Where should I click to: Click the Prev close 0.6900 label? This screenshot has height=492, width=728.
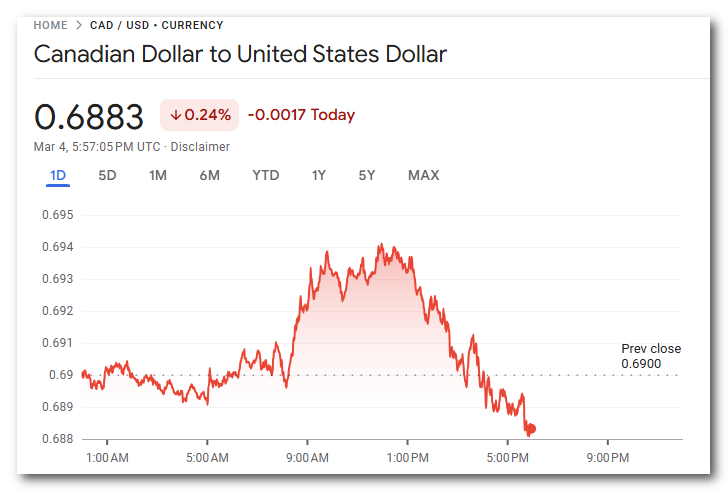pos(650,356)
